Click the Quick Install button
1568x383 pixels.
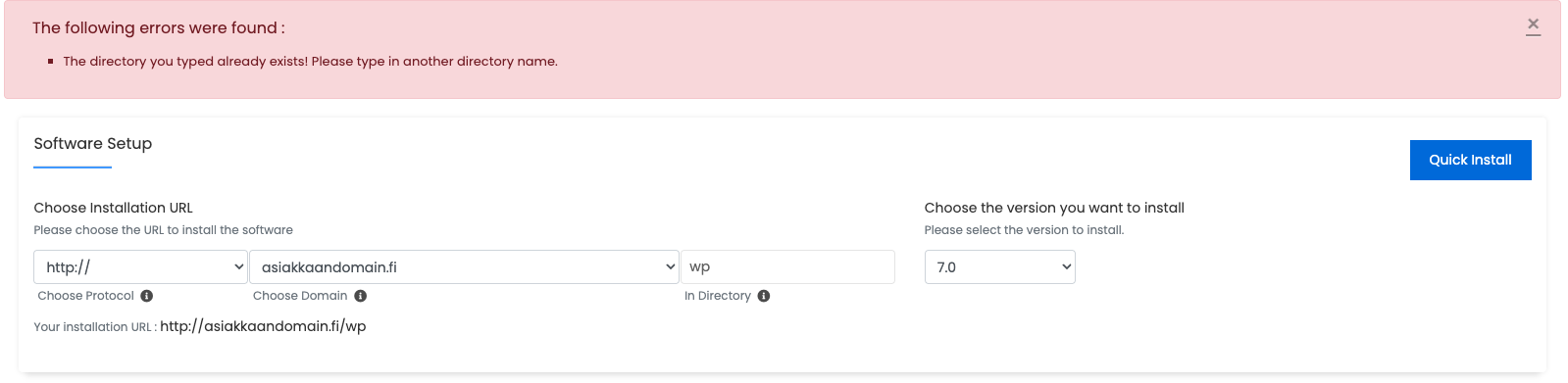pyautogui.click(x=1470, y=160)
